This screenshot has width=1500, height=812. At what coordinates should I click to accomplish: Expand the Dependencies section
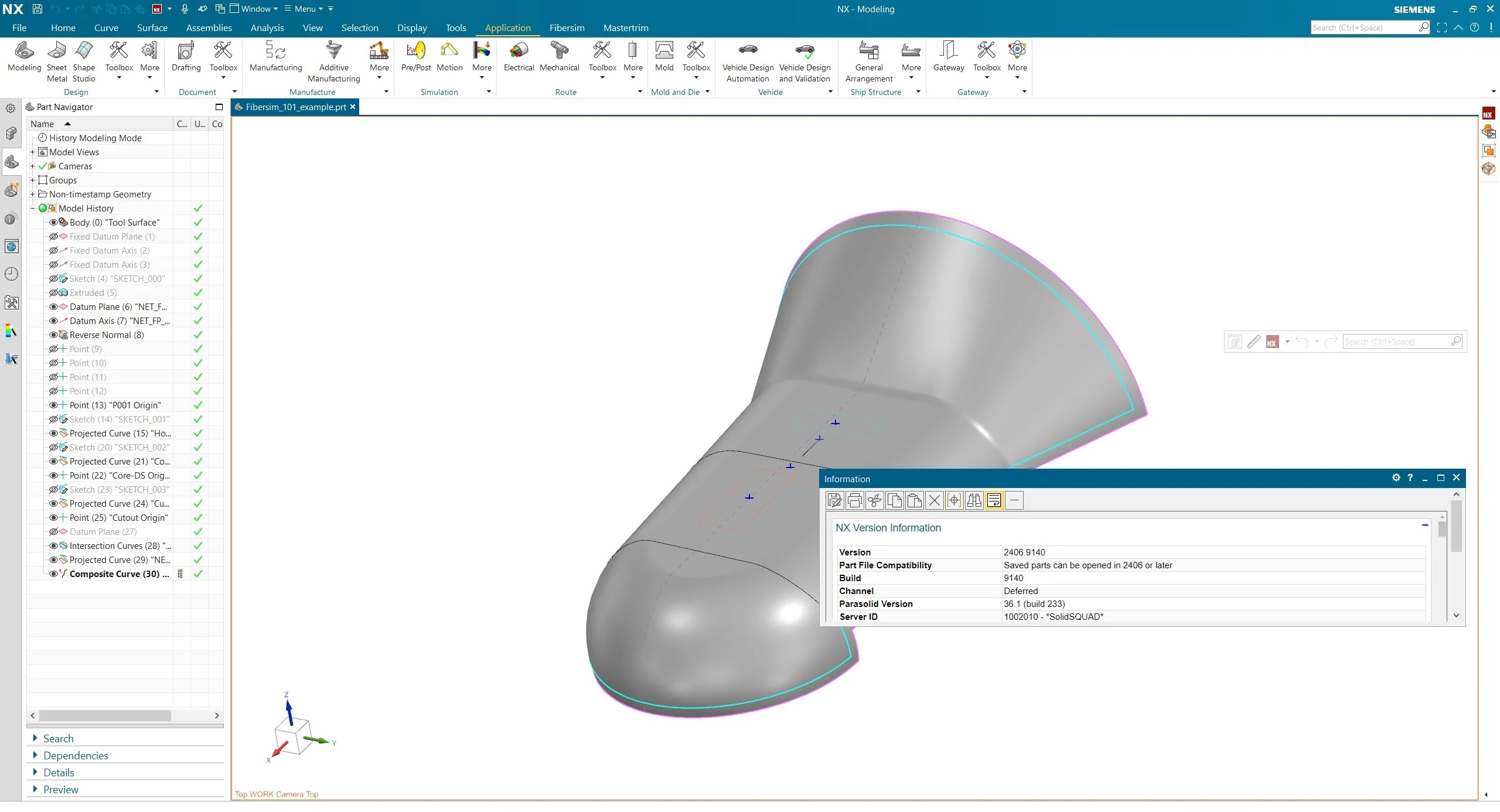tap(76, 756)
